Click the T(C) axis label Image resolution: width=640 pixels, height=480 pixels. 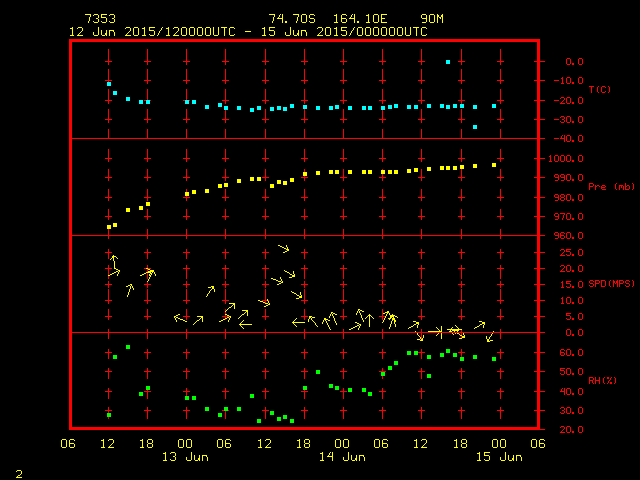pos(600,90)
